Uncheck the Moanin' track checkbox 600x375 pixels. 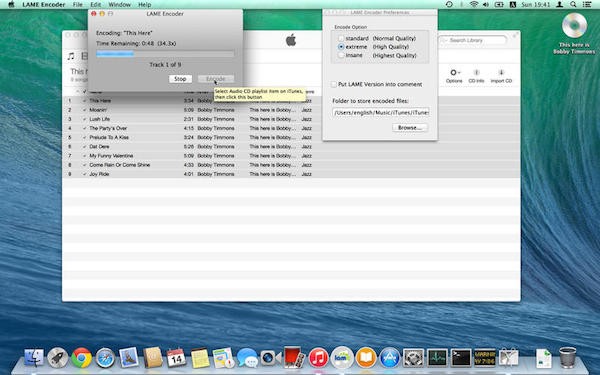pyautogui.click(x=84, y=110)
